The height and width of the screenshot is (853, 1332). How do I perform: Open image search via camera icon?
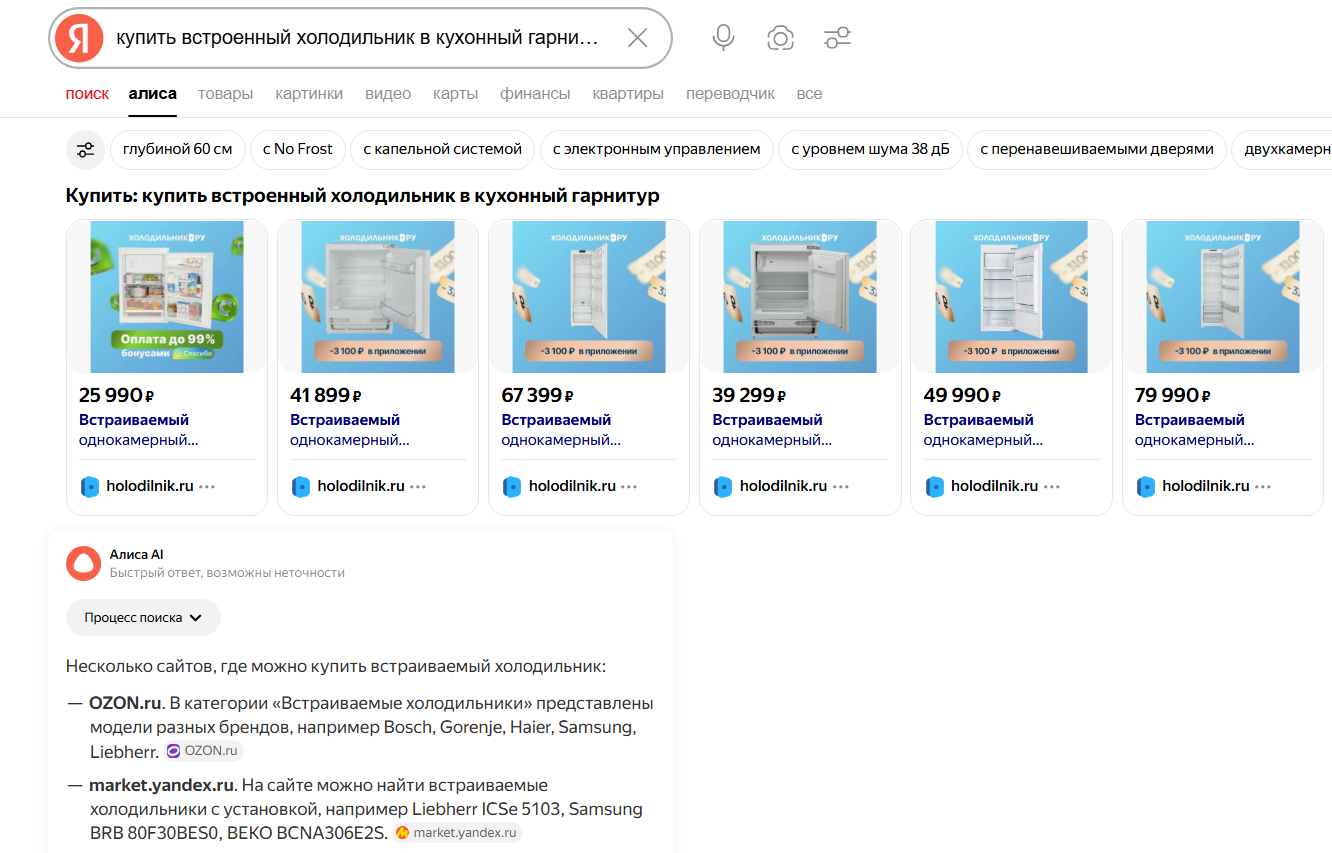pyautogui.click(x=780, y=38)
